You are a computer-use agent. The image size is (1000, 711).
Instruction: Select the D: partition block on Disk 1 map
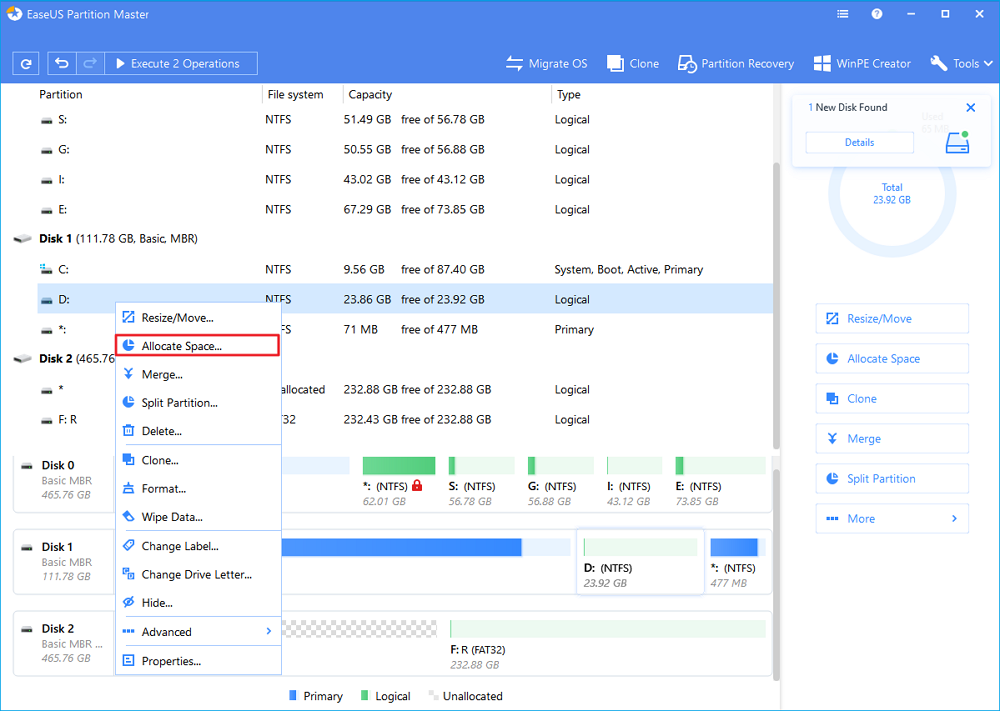(640, 560)
